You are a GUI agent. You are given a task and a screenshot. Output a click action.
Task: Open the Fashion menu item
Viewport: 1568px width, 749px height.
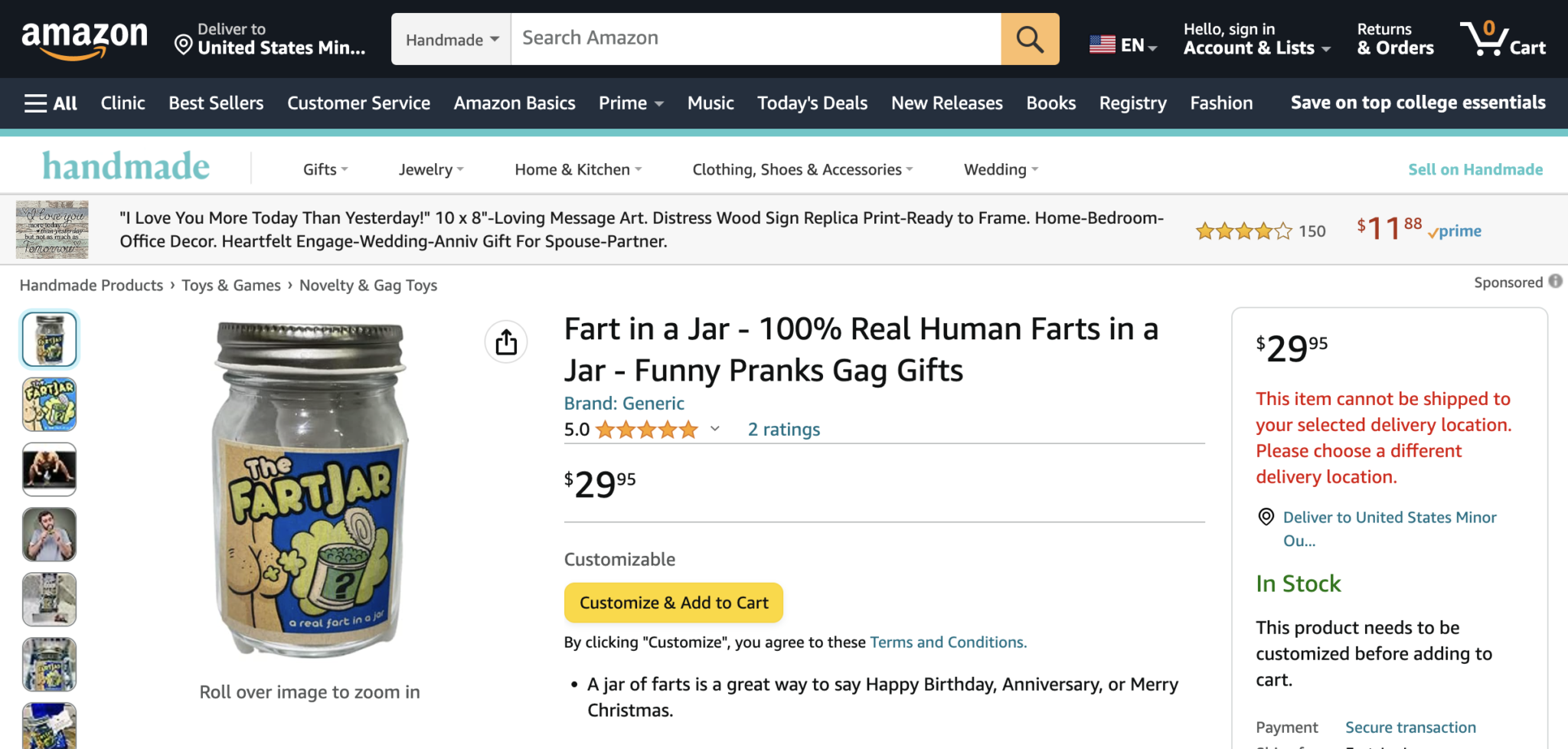pos(1220,103)
